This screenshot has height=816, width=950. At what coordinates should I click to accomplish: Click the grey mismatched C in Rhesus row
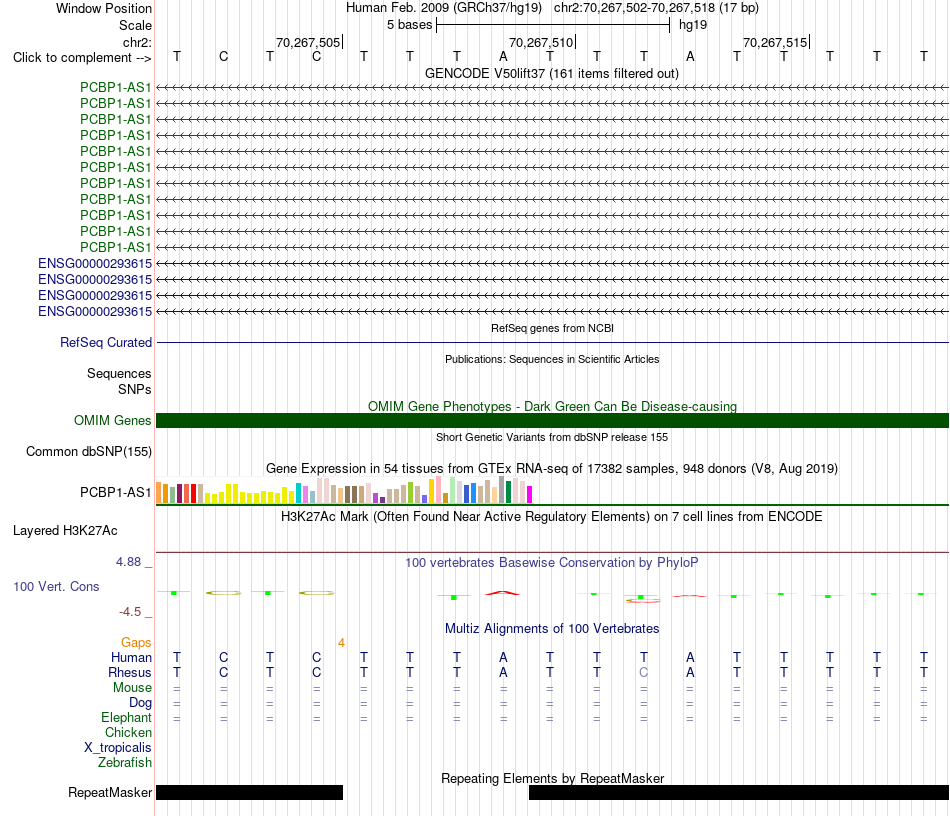click(x=643, y=672)
